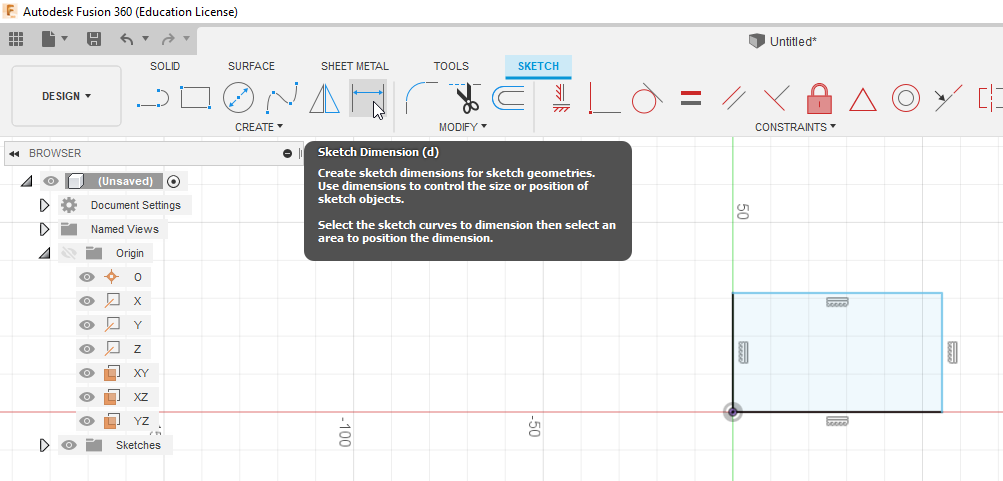Activate the Sketch Dimension tool
Image resolution: width=1003 pixels, height=481 pixels.
tap(368, 98)
